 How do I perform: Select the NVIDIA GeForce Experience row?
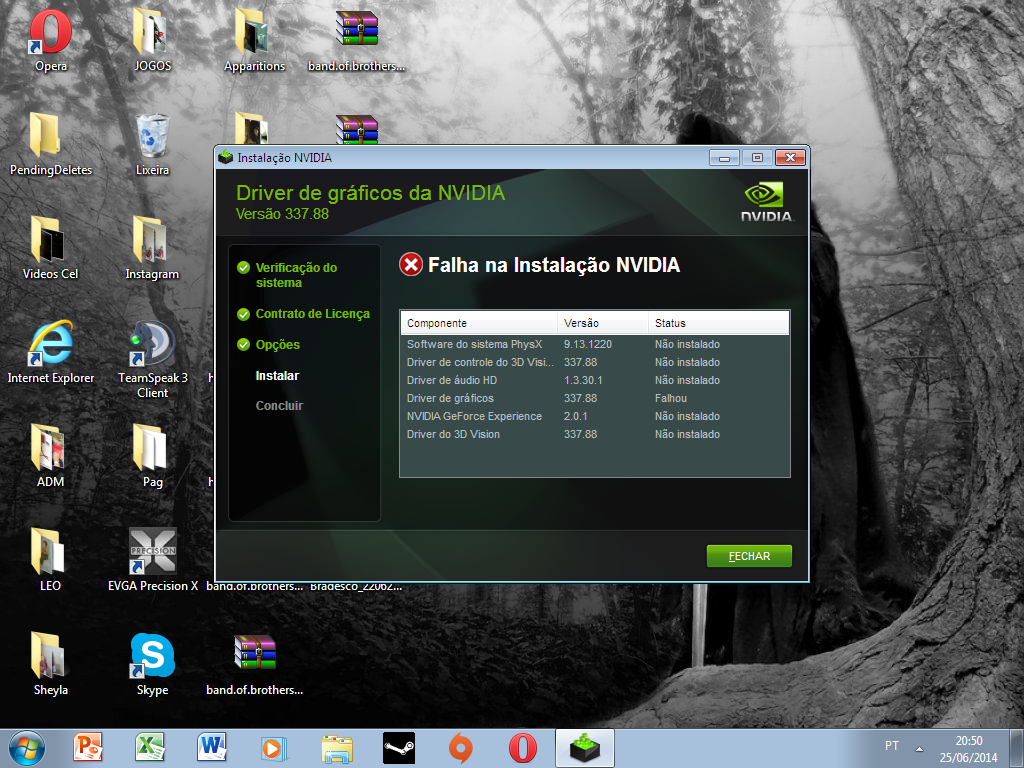[x=595, y=416]
